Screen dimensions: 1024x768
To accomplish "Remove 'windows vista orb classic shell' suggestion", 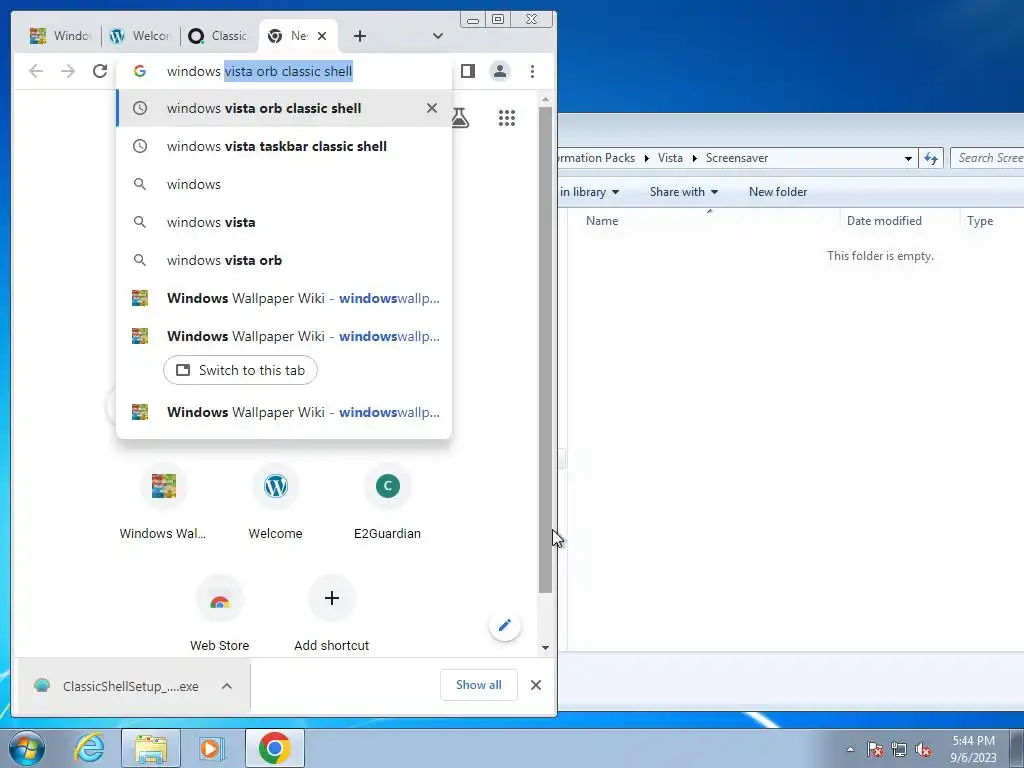I will pyautogui.click(x=432, y=108).
